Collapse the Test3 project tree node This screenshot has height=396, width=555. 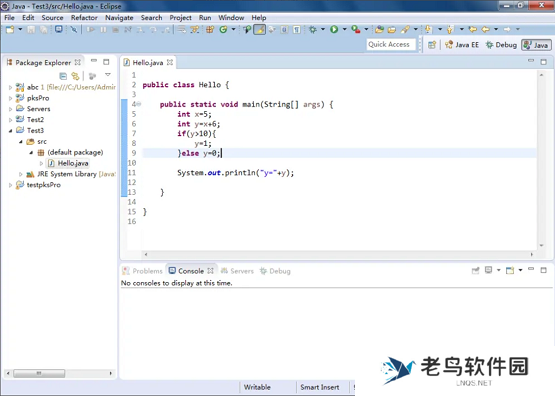click(x=10, y=131)
